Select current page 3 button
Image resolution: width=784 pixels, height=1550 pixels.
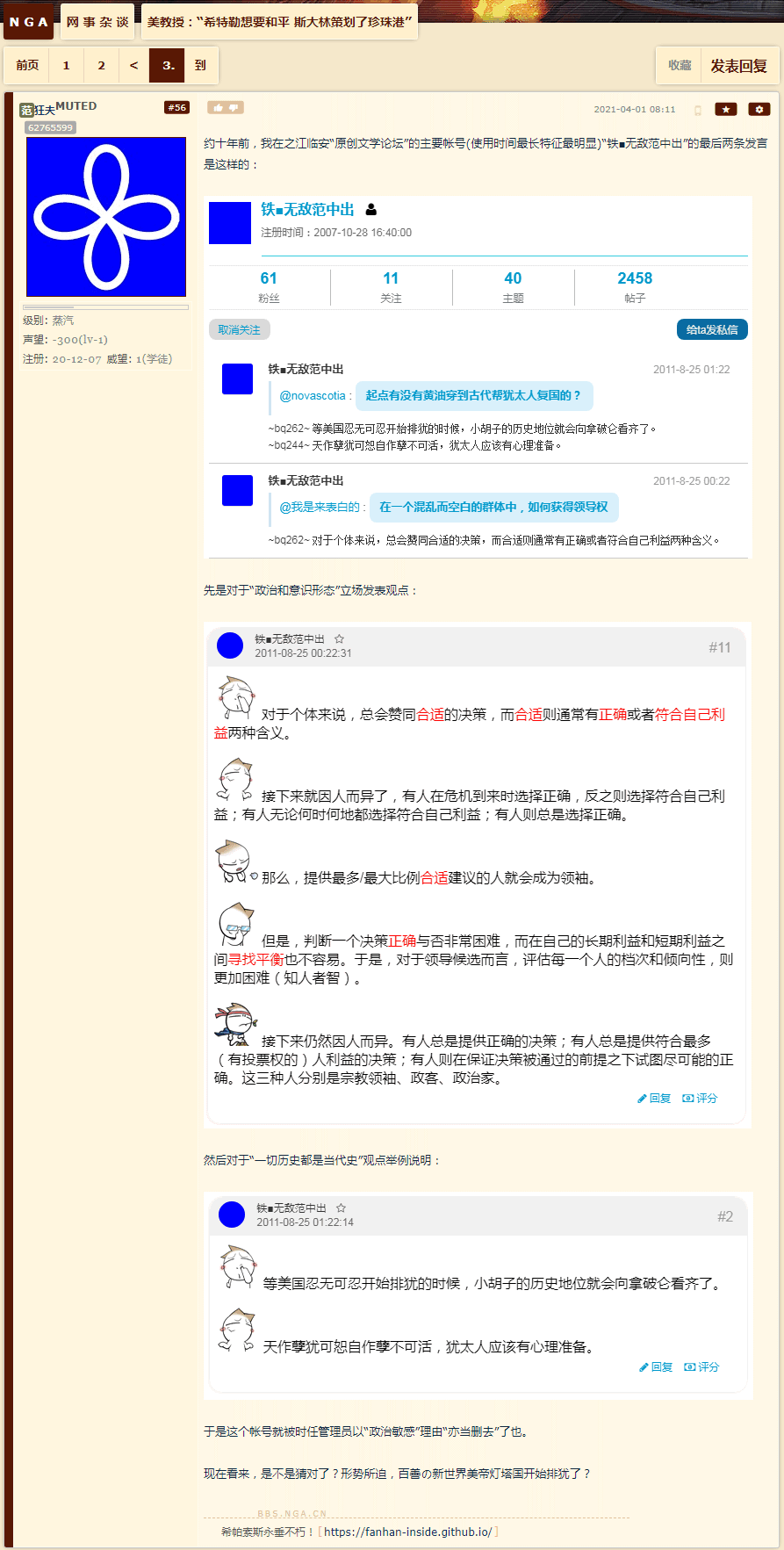[x=167, y=65]
